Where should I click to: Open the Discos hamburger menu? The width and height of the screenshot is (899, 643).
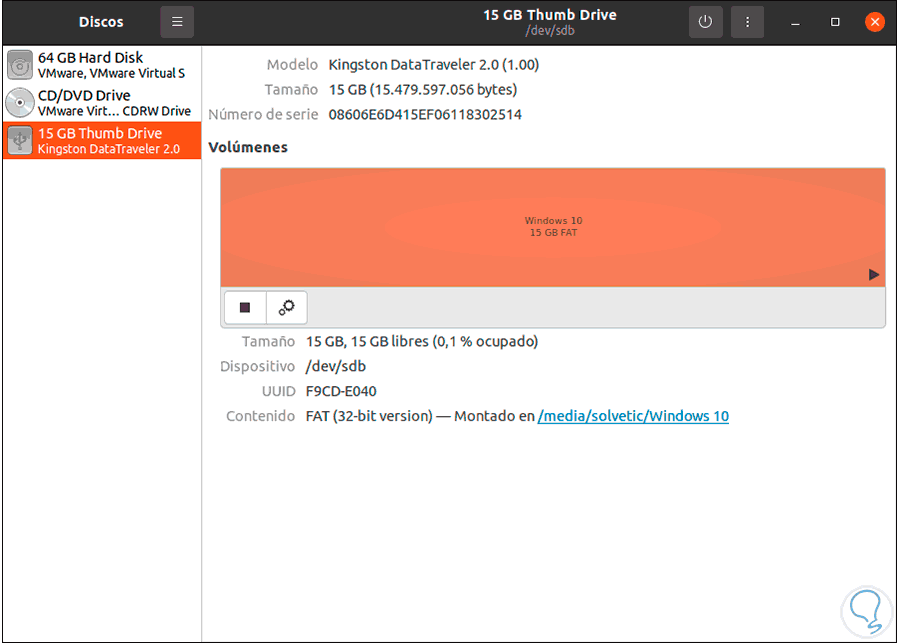coord(177,21)
